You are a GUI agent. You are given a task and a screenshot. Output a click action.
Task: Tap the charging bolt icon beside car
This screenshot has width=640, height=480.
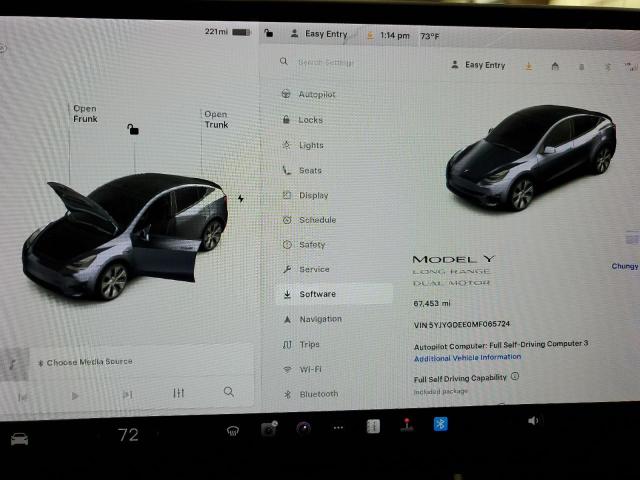[x=241, y=198]
